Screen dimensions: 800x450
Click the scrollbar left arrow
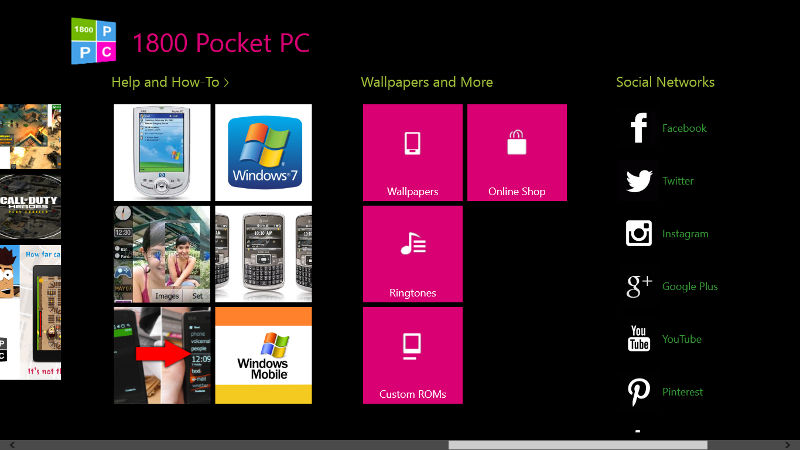(x=11, y=445)
